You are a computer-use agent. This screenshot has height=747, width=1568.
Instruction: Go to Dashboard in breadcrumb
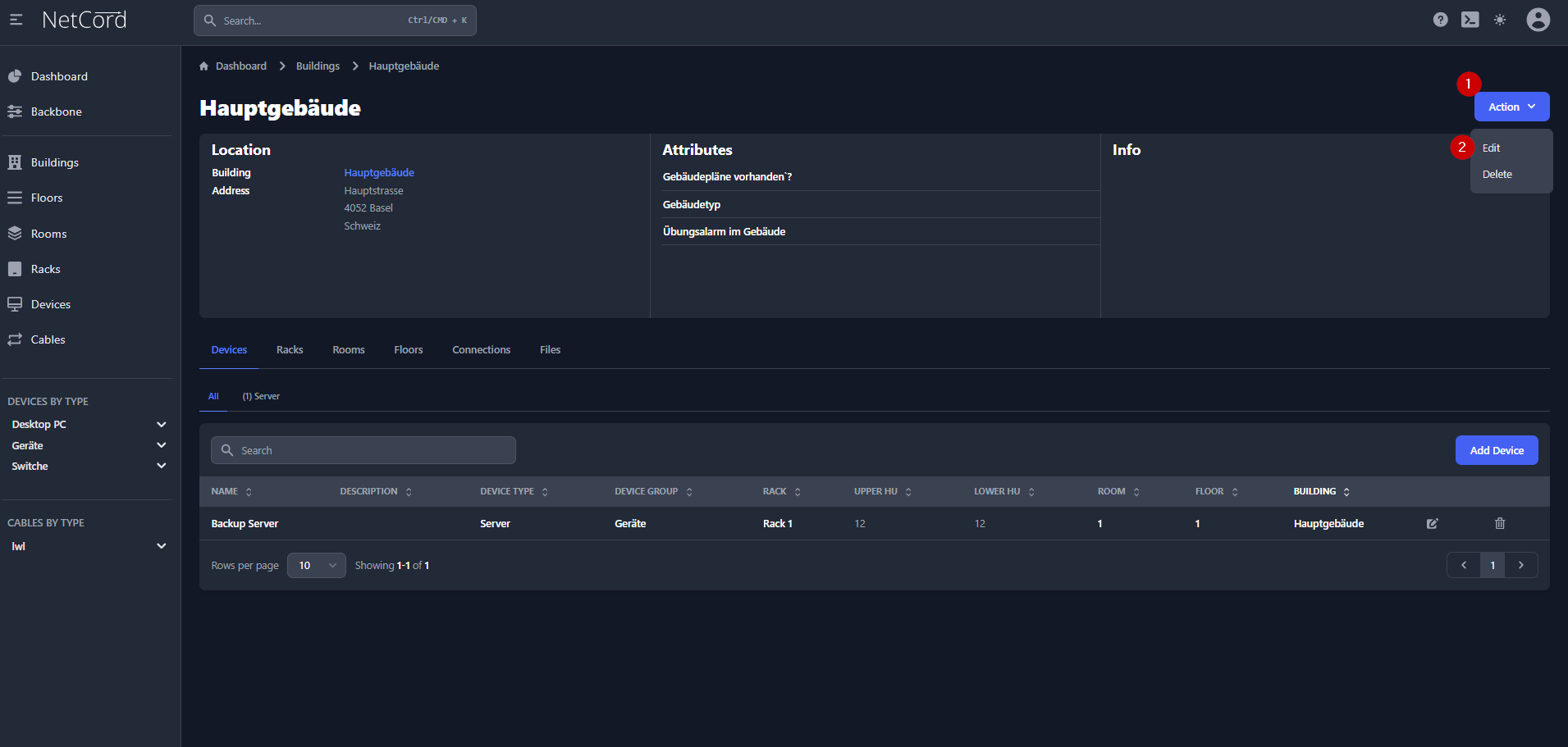coord(241,66)
